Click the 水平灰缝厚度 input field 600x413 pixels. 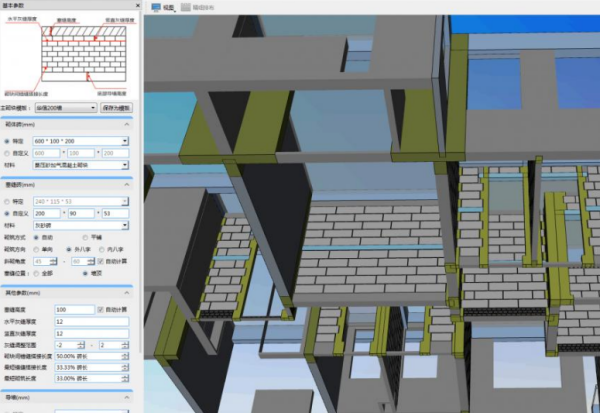tap(91, 321)
